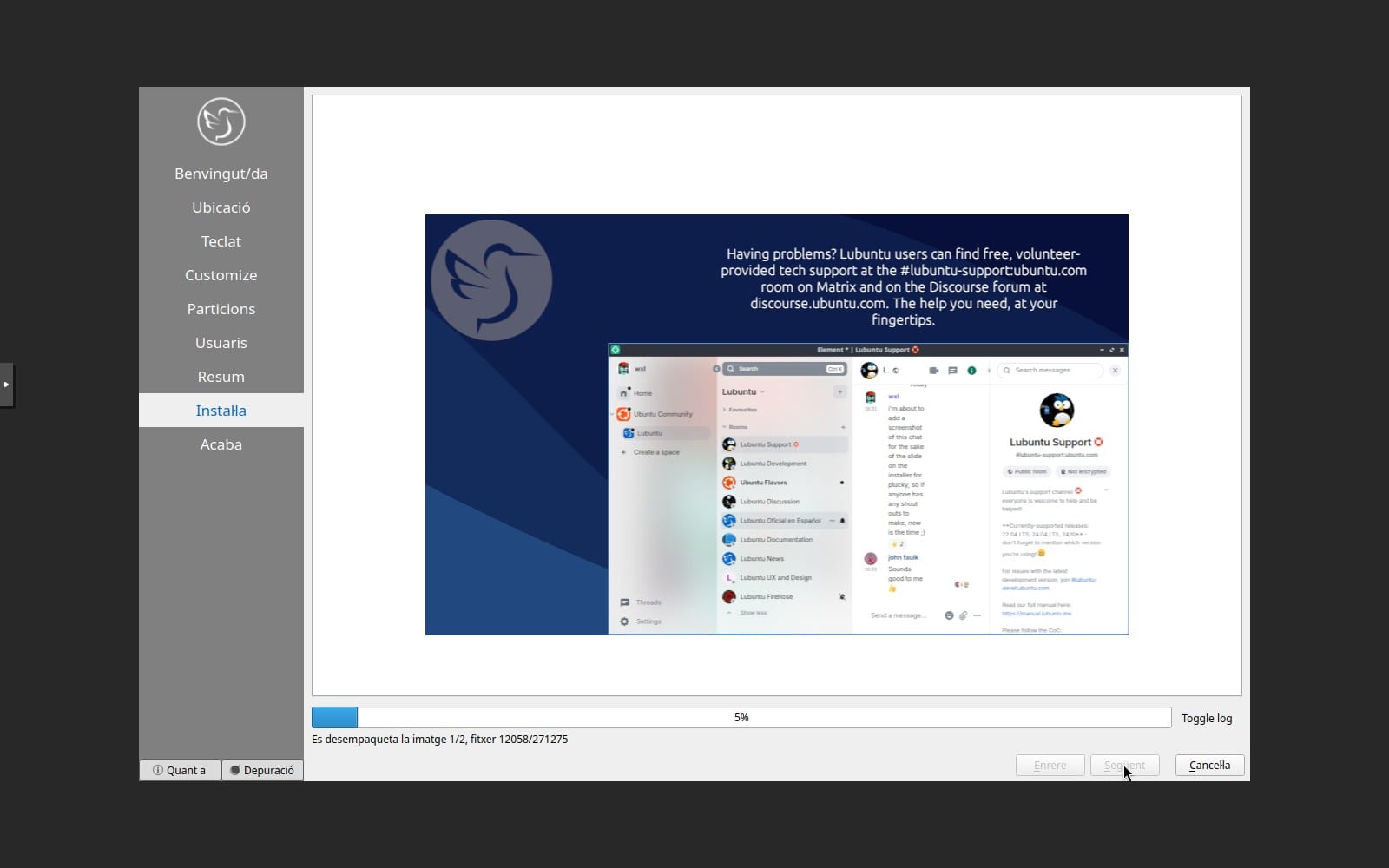Screen dimensions: 1389x868
Task: Click the Lubuntu Support penguin avatar in slide
Action: [1057, 411]
